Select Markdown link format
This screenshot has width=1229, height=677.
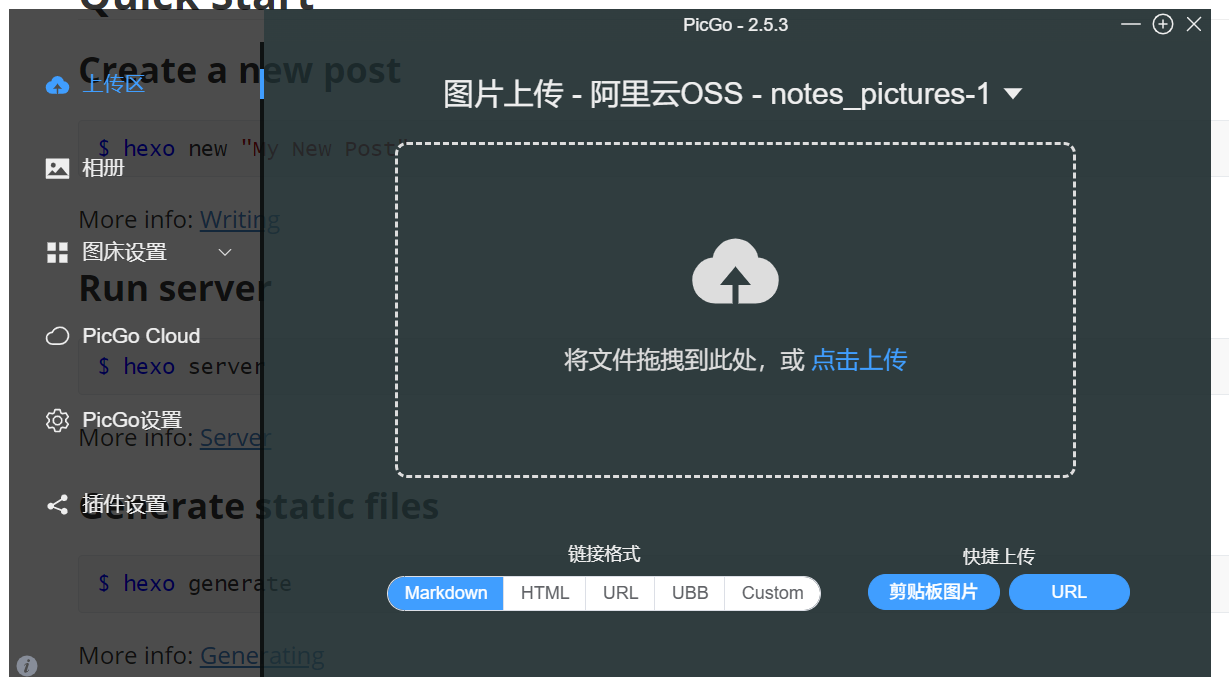coord(446,593)
